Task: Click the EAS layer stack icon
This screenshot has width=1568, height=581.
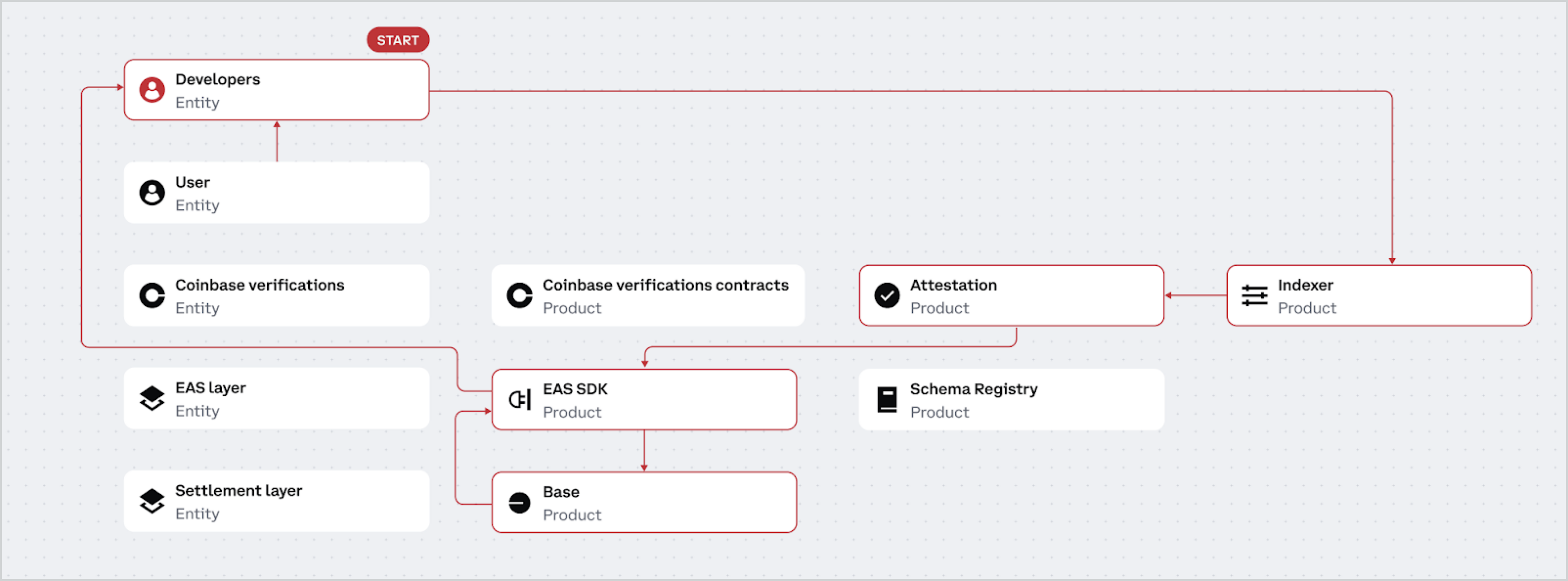Action: 152,398
